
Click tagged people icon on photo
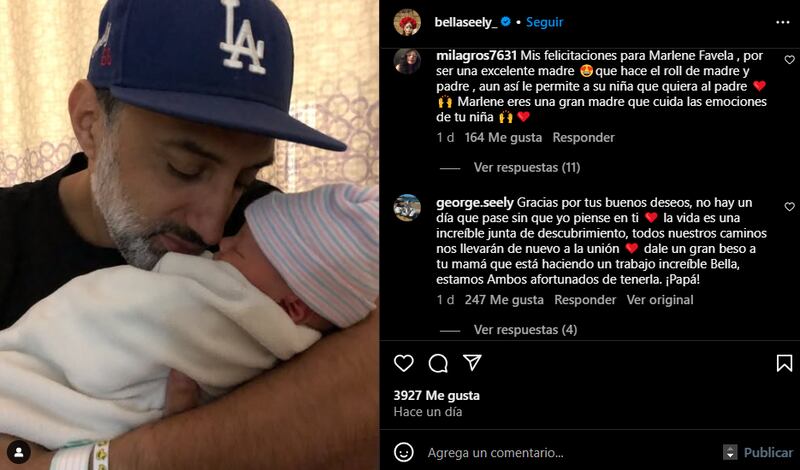click(x=19, y=452)
